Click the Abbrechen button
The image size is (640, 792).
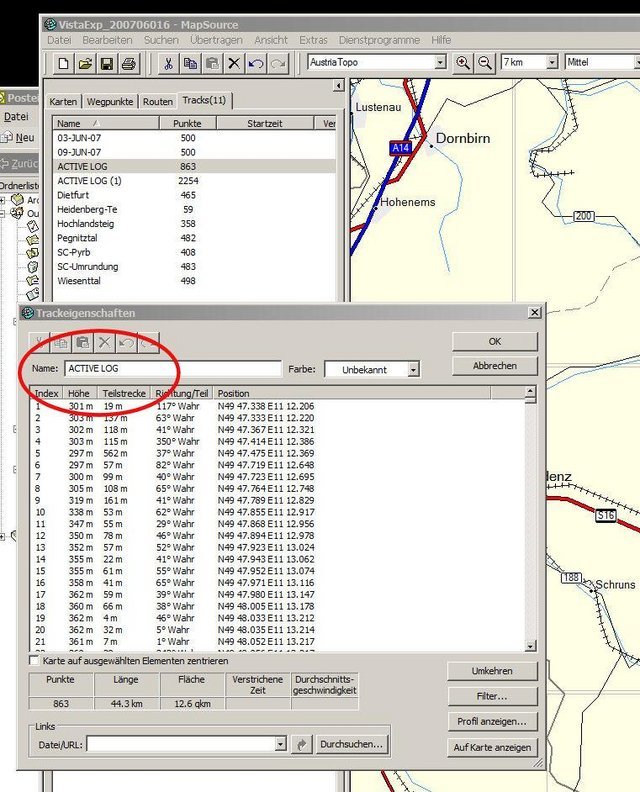pyautogui.click(x=495, y=366)
